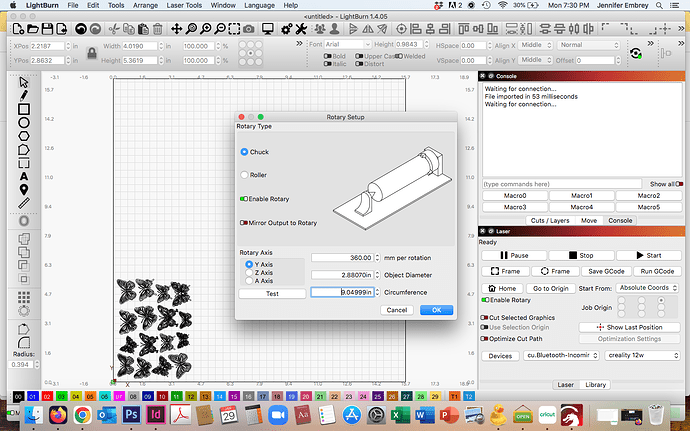Open Settings gear toolbar icon
The height and width of the screenshot is (431, 690).
286,29
